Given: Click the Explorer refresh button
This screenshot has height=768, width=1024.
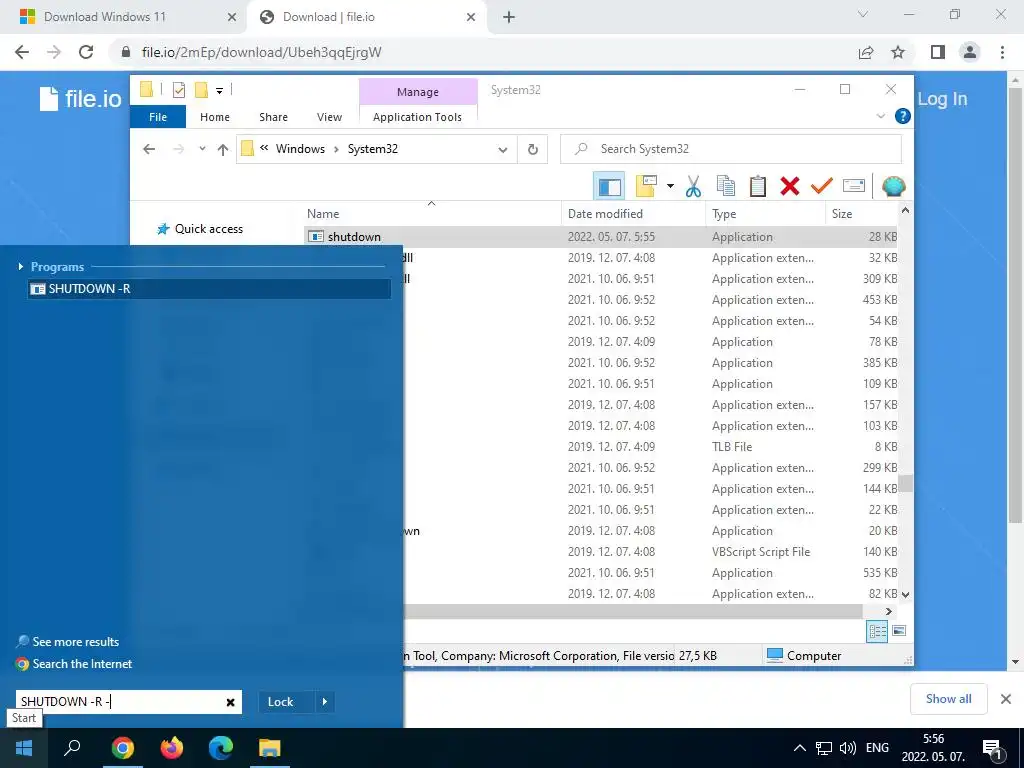Looking at the screenshot, I should [532, 149].
